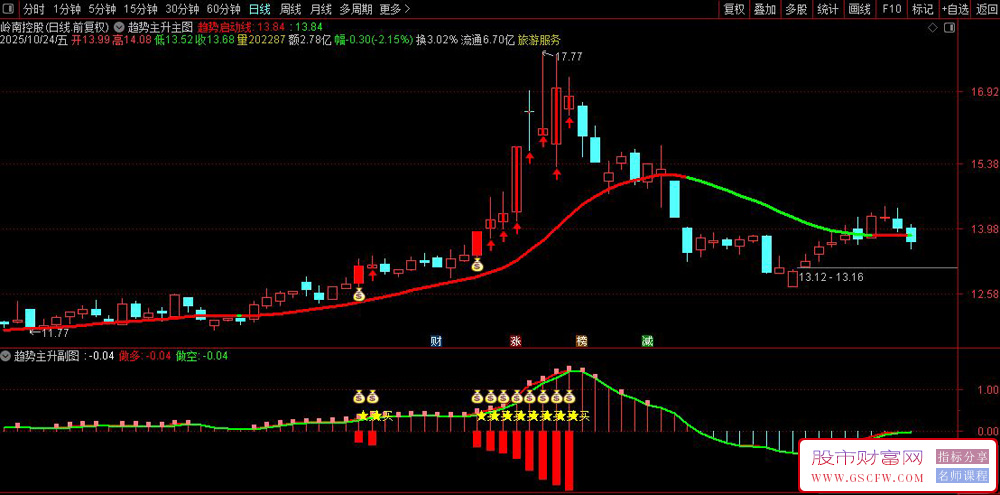The height and width of the screenshot is (495, 1000).
Task: Open the F10 company info
Action: [892, 9]
